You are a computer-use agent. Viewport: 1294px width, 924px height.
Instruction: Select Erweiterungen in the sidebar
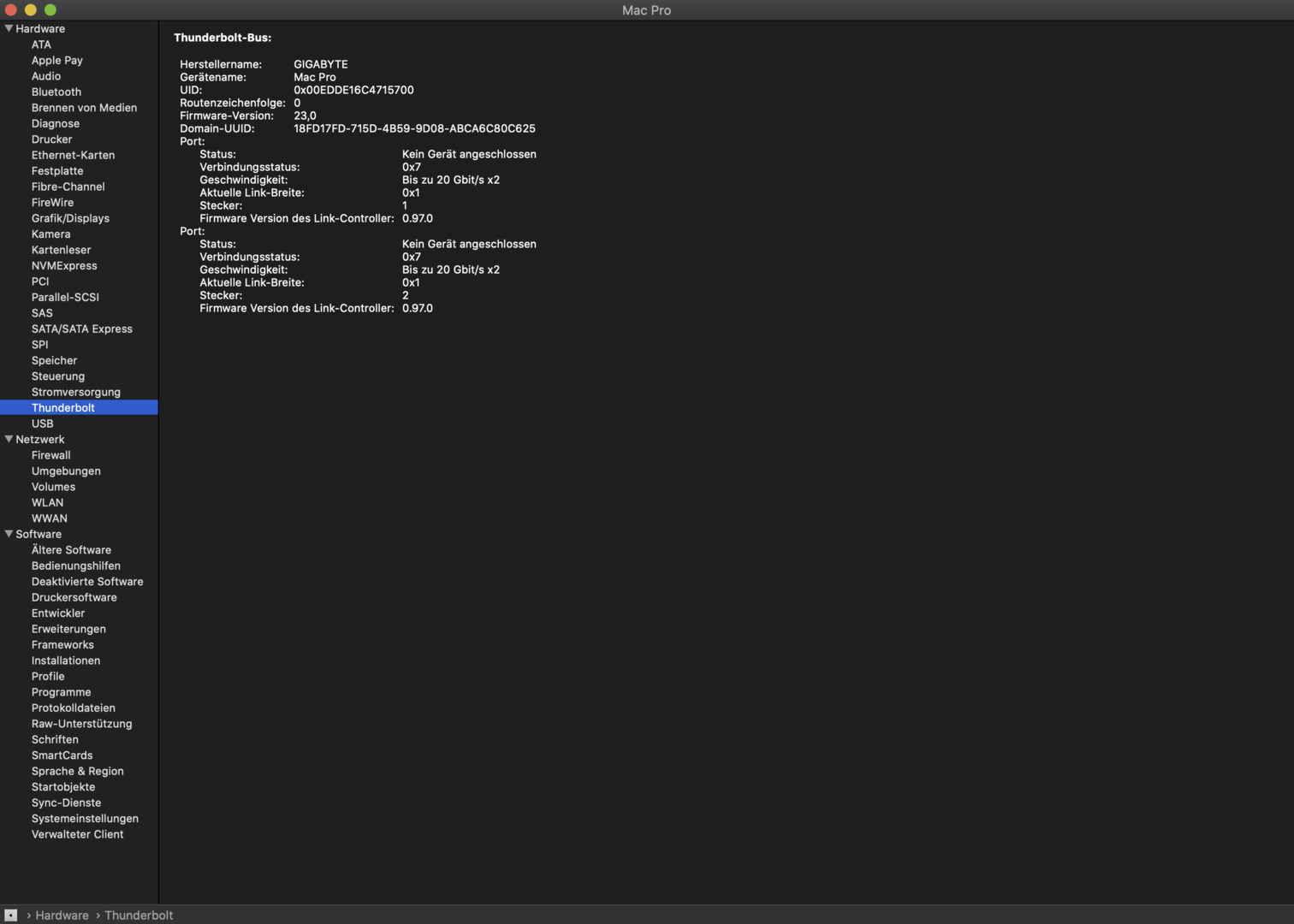pos(68,630)
